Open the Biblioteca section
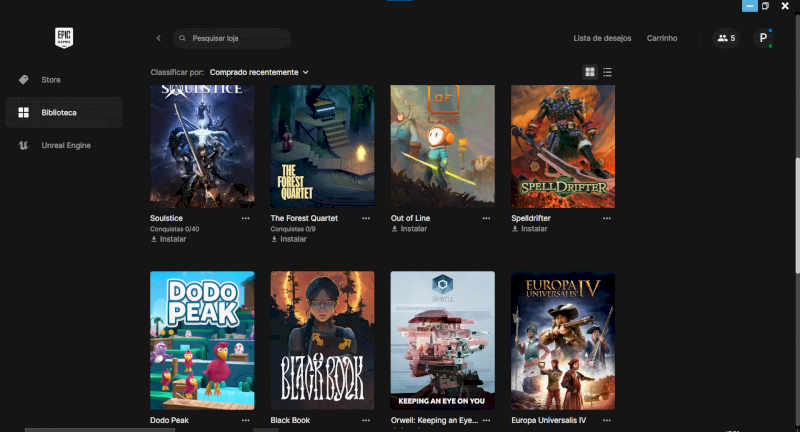The height and width of the screenshot is (432, 800). coord(64,113)
